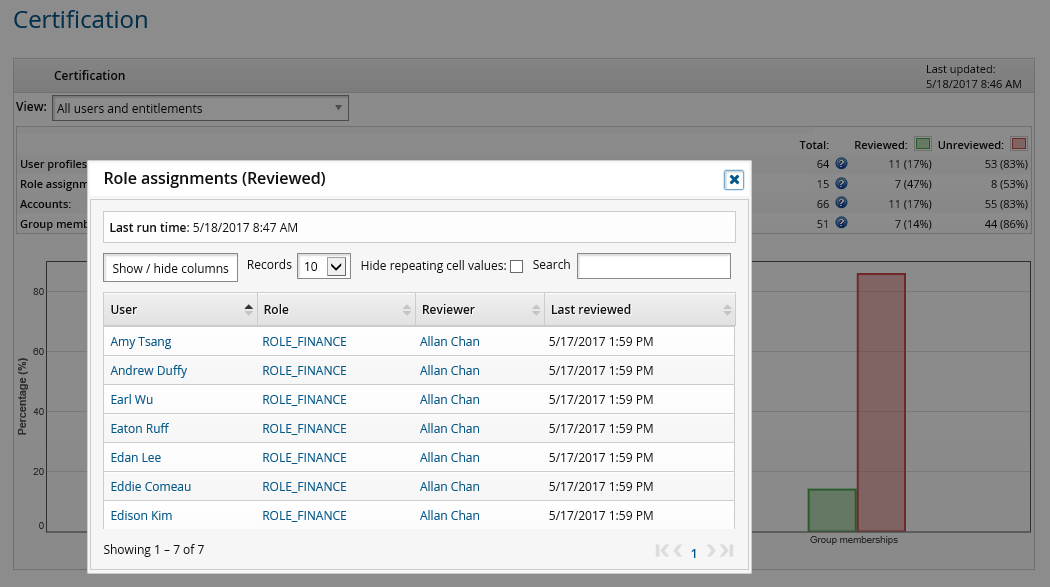Screen dimensions: 1050x587
Task: Click ROLE_FINANCE link in Andrew Duffy's row
Action: click(304, 370)
